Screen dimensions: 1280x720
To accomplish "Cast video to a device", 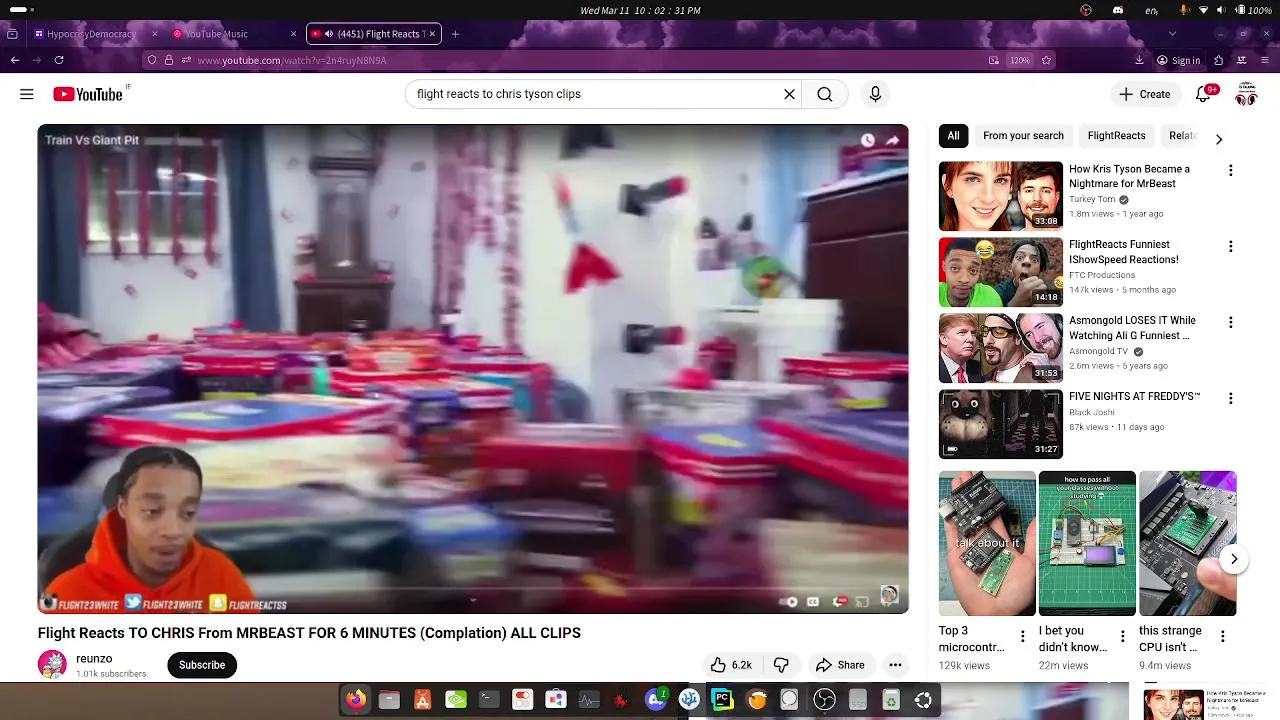I will pos(862,601).
